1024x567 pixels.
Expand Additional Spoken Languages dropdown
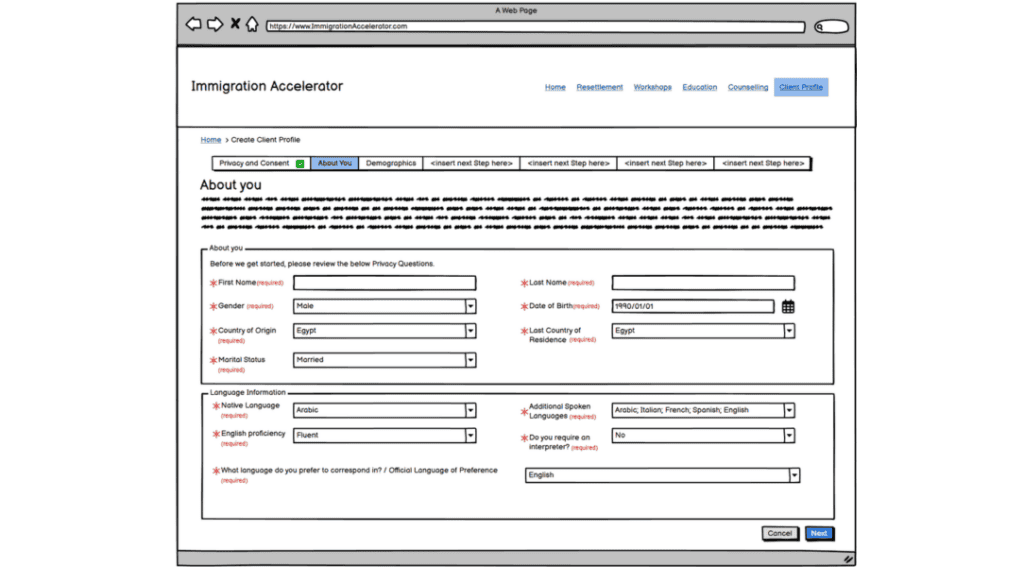789,410
